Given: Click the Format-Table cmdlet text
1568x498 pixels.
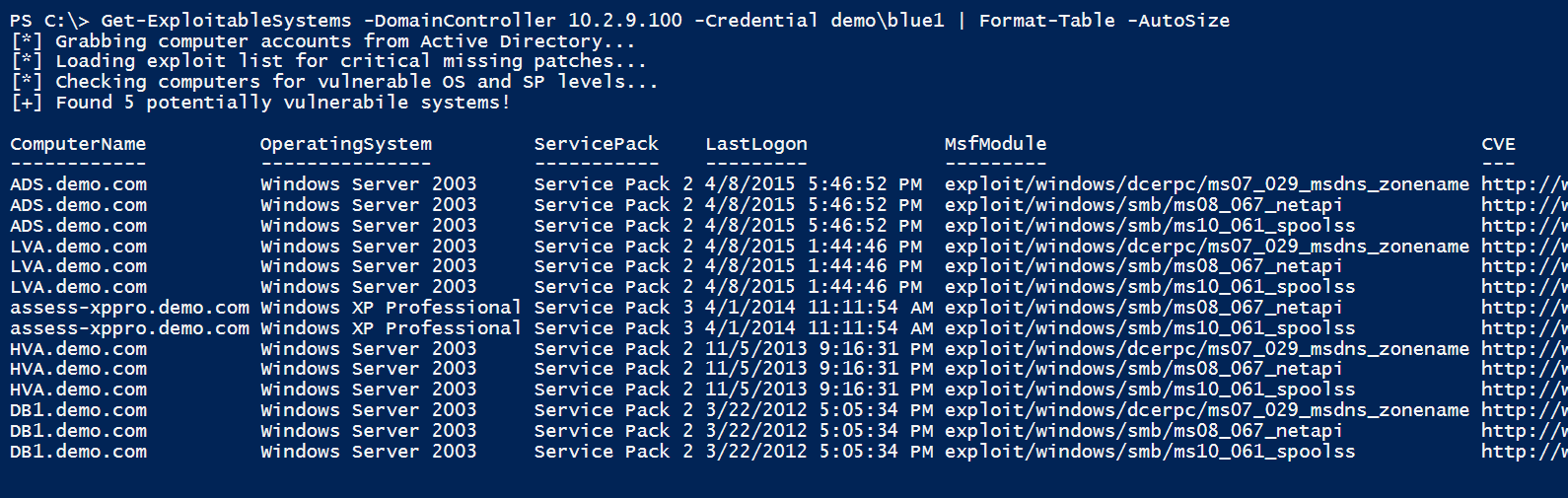Looking at the screenshot, I should click(1046, 21).
